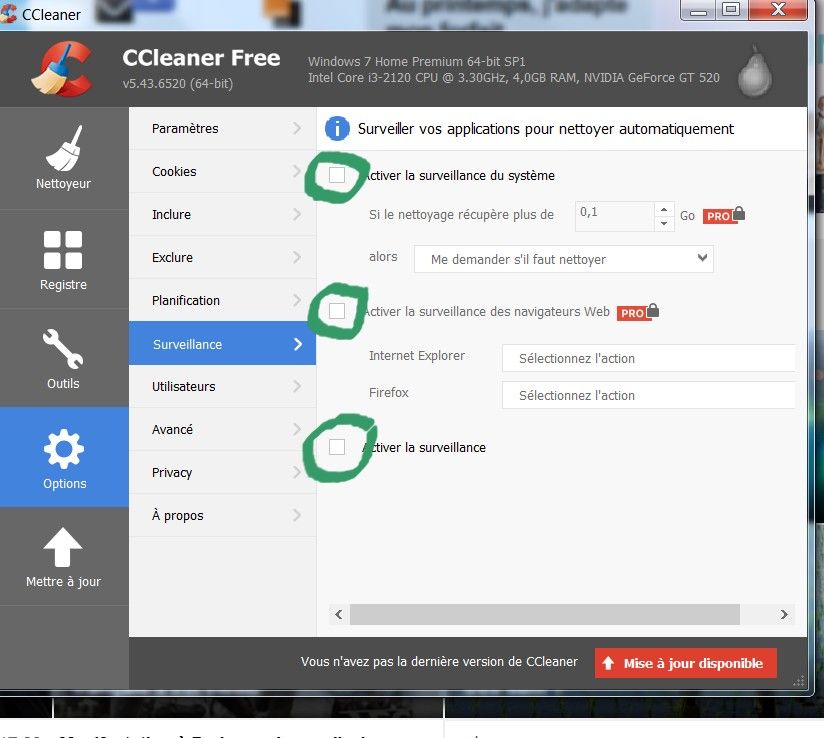Enable surveillance des navigateurs Web checkbox
This screenshot has width=824, height=738.
pyautogui.click(x=337, y=311)
